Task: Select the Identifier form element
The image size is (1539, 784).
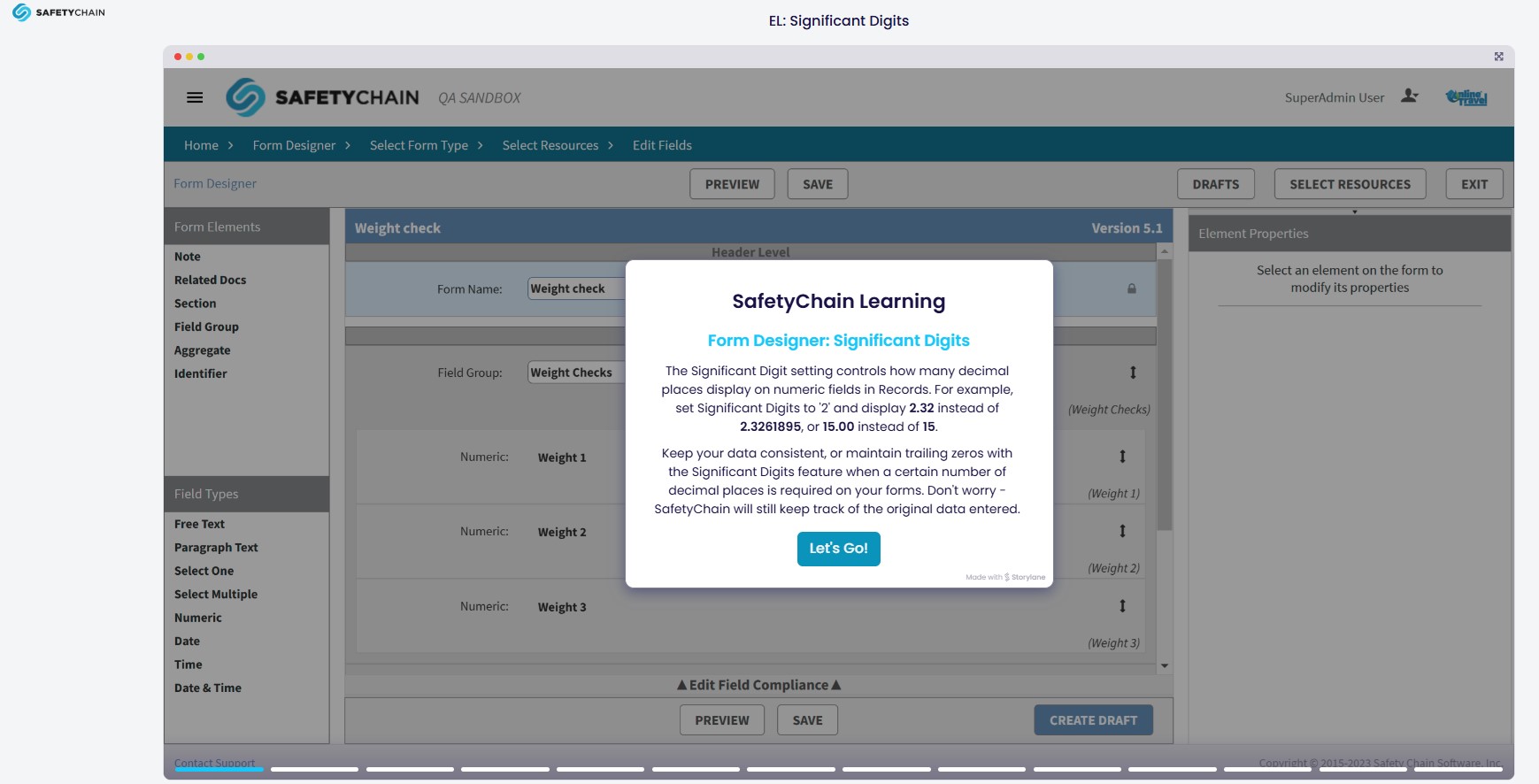Action: 201,373
